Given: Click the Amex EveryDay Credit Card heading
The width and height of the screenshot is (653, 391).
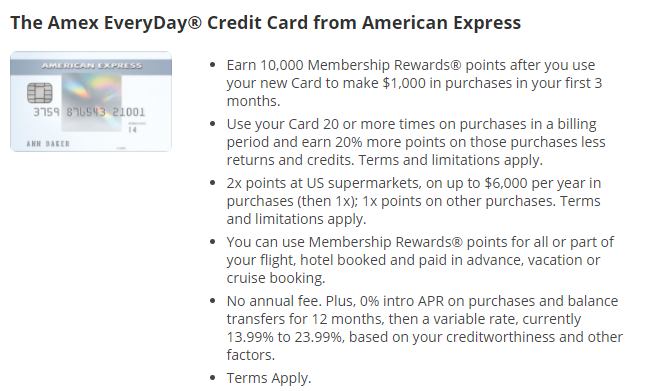Looking at the screenshot, I should coord(266,22).
